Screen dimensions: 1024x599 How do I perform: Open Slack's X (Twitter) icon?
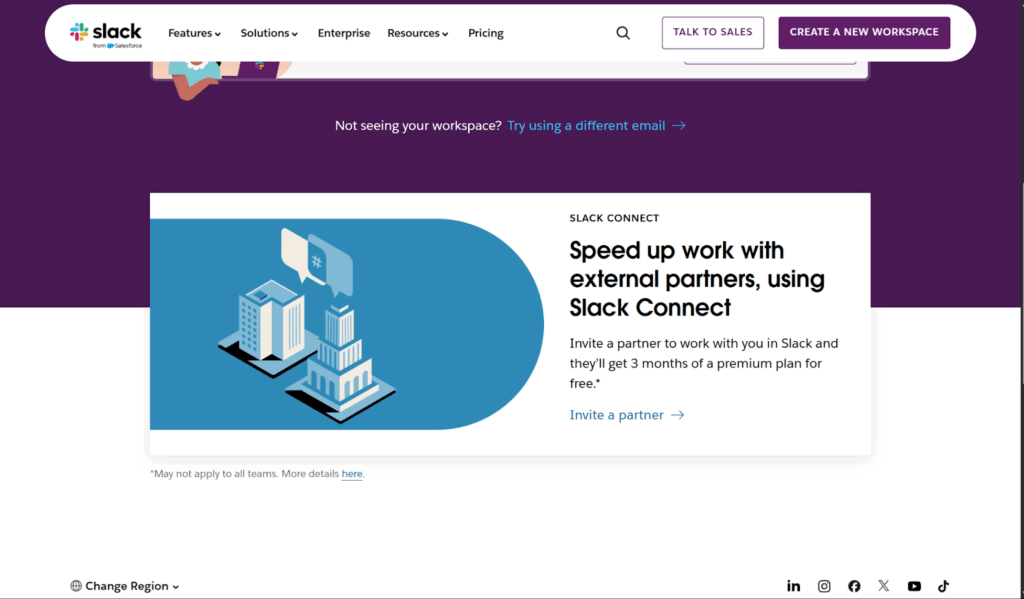[x=884, y=586]
